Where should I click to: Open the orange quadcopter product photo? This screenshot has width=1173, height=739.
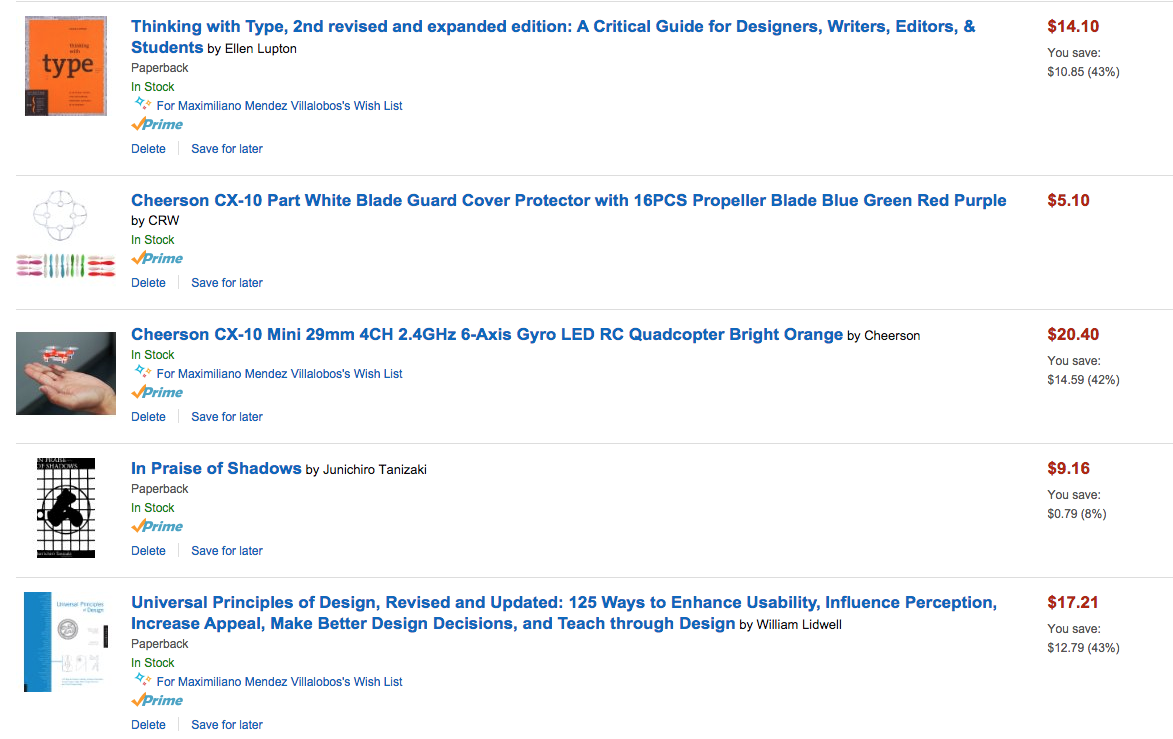tap(66, 373)
